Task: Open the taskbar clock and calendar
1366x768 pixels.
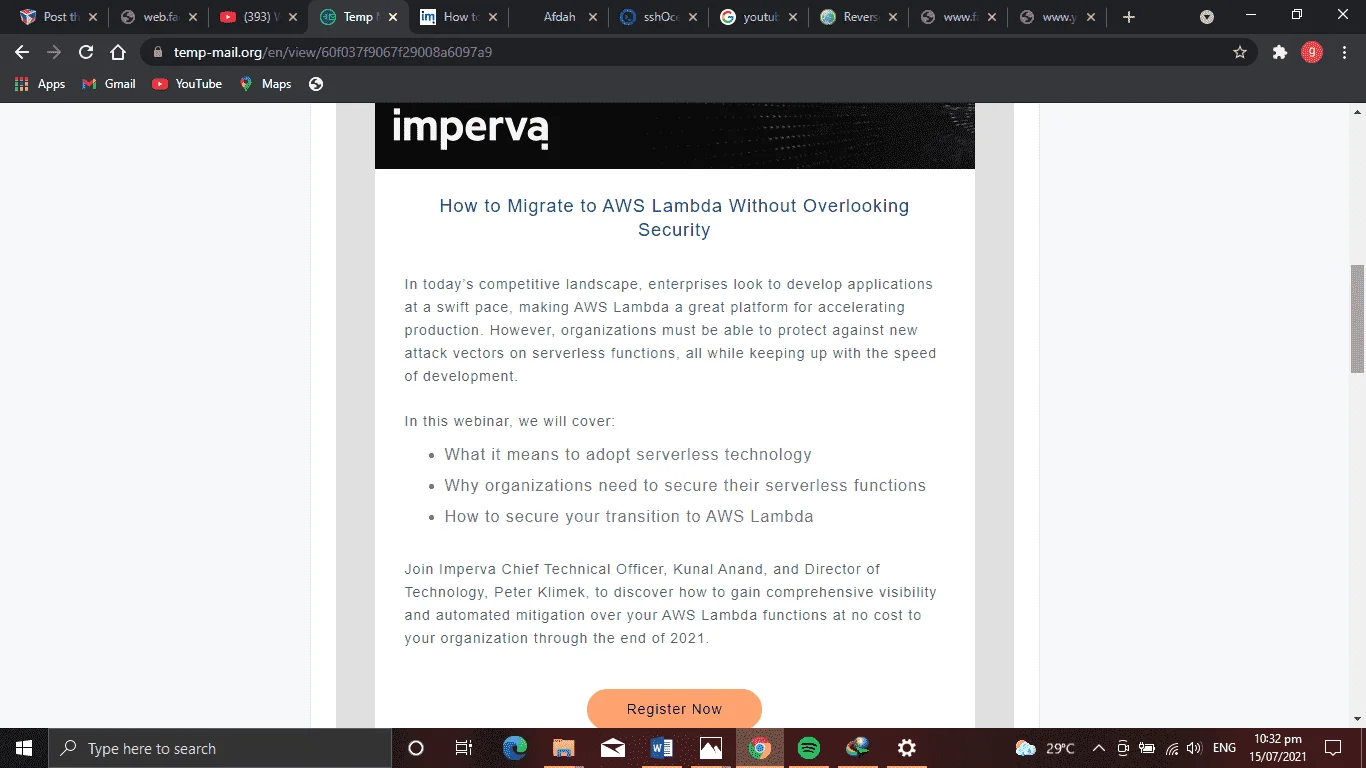Action: coord(1278,748)
